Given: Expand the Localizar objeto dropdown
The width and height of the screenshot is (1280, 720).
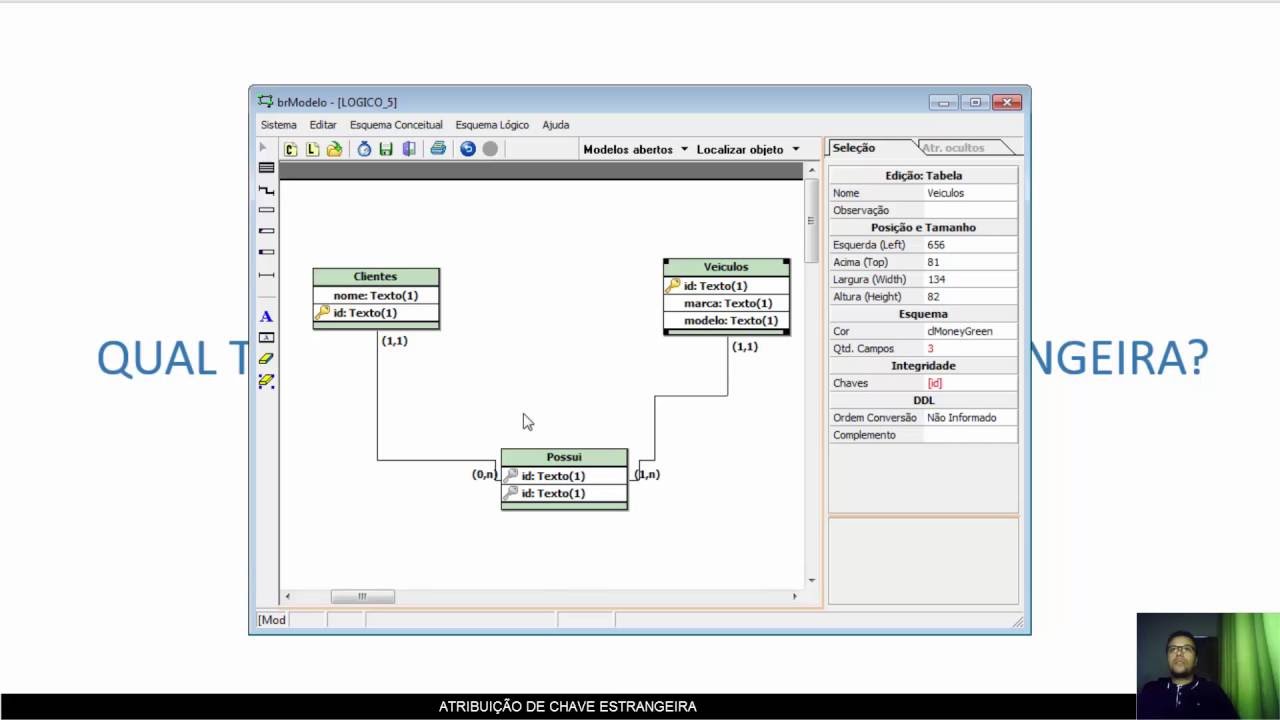Looking at the screenshot, I should (748, 149).
